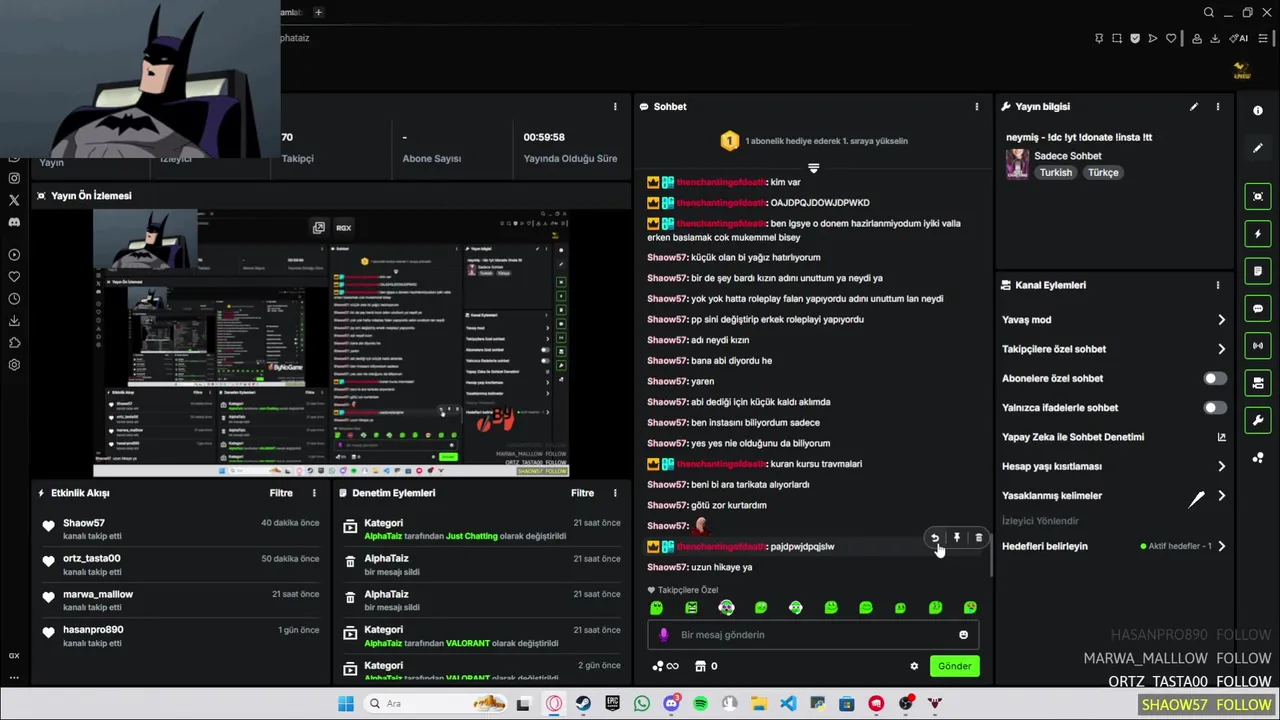Open Visual Studio Code from taskbar
This screenshot has height=720, width=1280.
point(788,704)
